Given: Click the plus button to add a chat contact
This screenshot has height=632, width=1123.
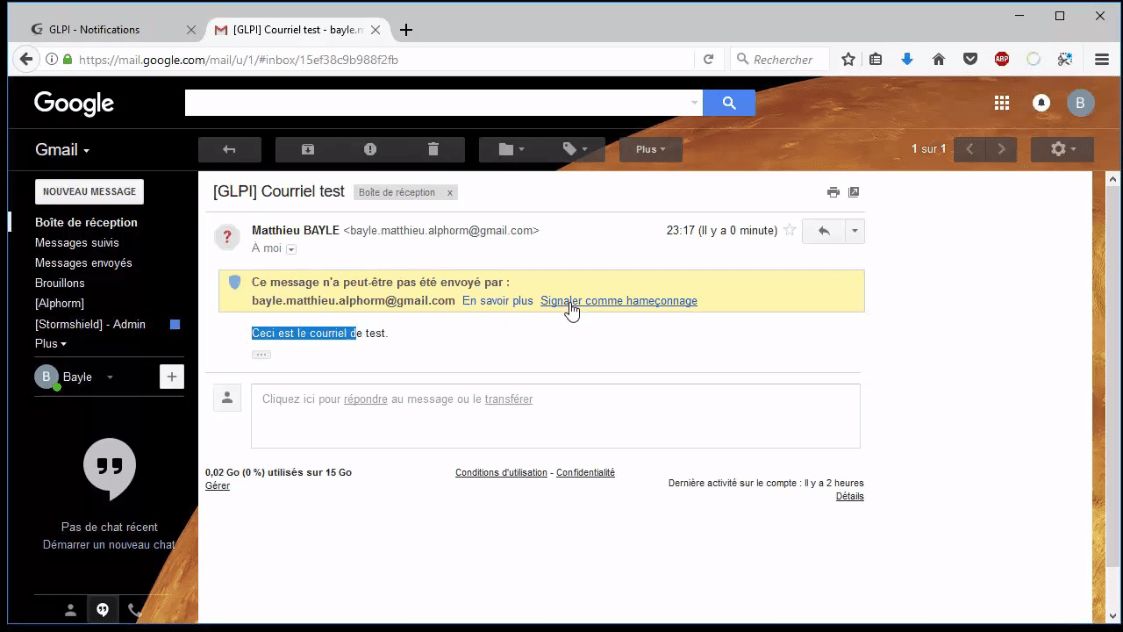Looking at the screenshot, I should point(171,377).
